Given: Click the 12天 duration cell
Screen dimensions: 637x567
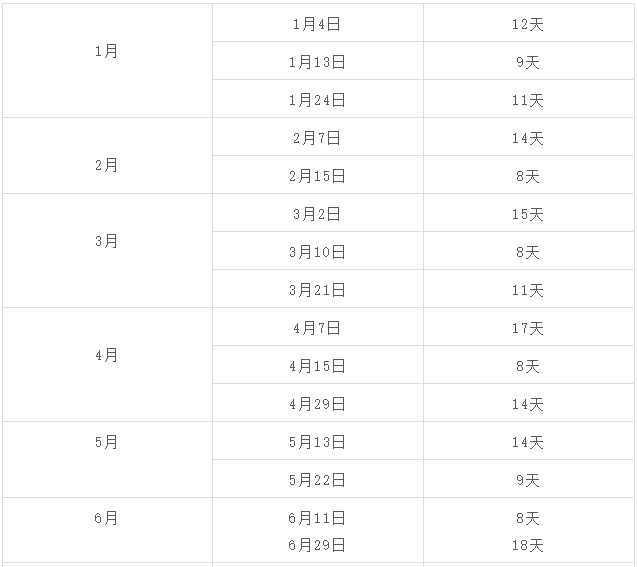Looking at the screenshot, I should pos(527,24).
